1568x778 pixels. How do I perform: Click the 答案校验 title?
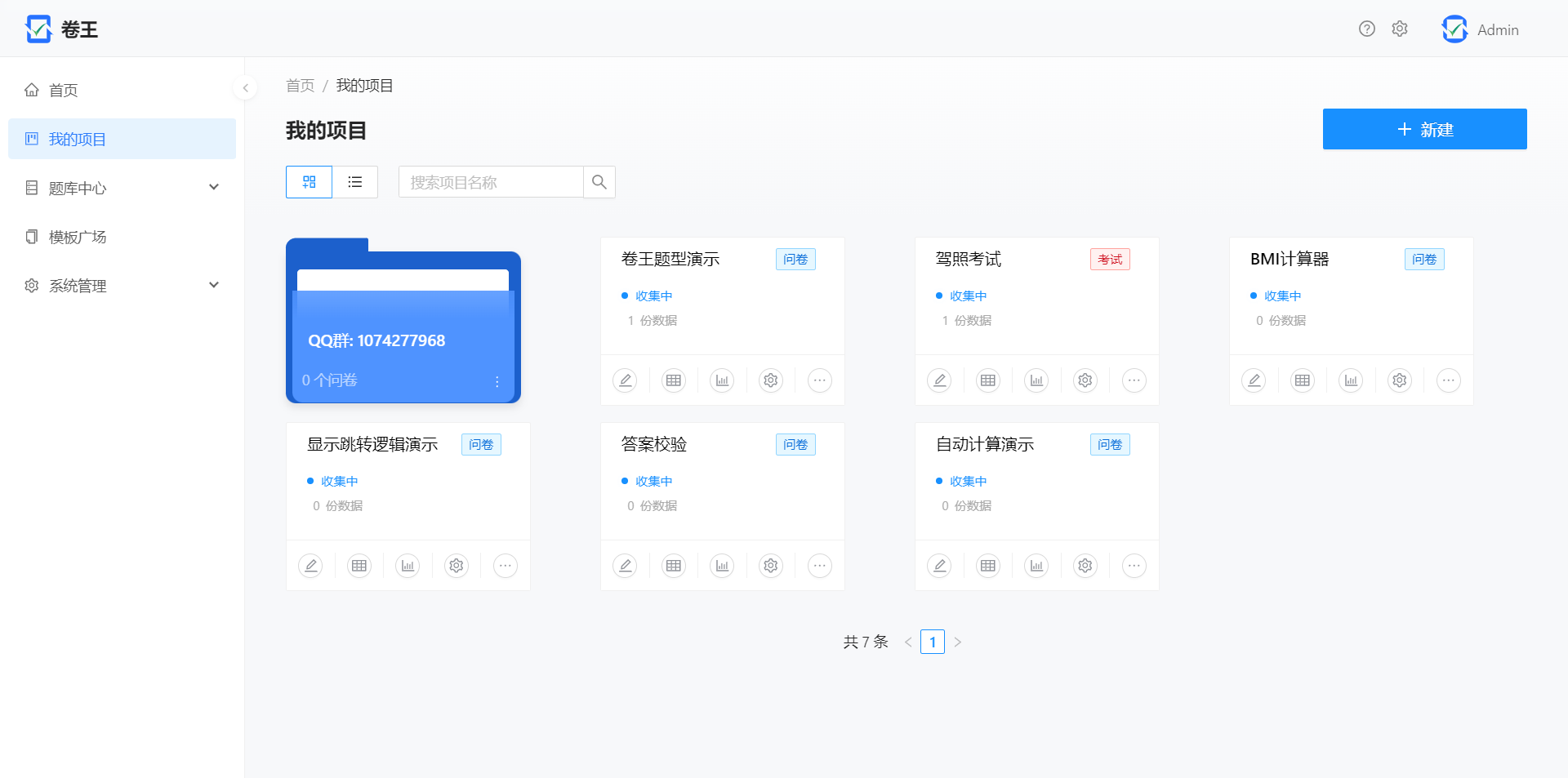pyautogui.click(x=654, y=444)
